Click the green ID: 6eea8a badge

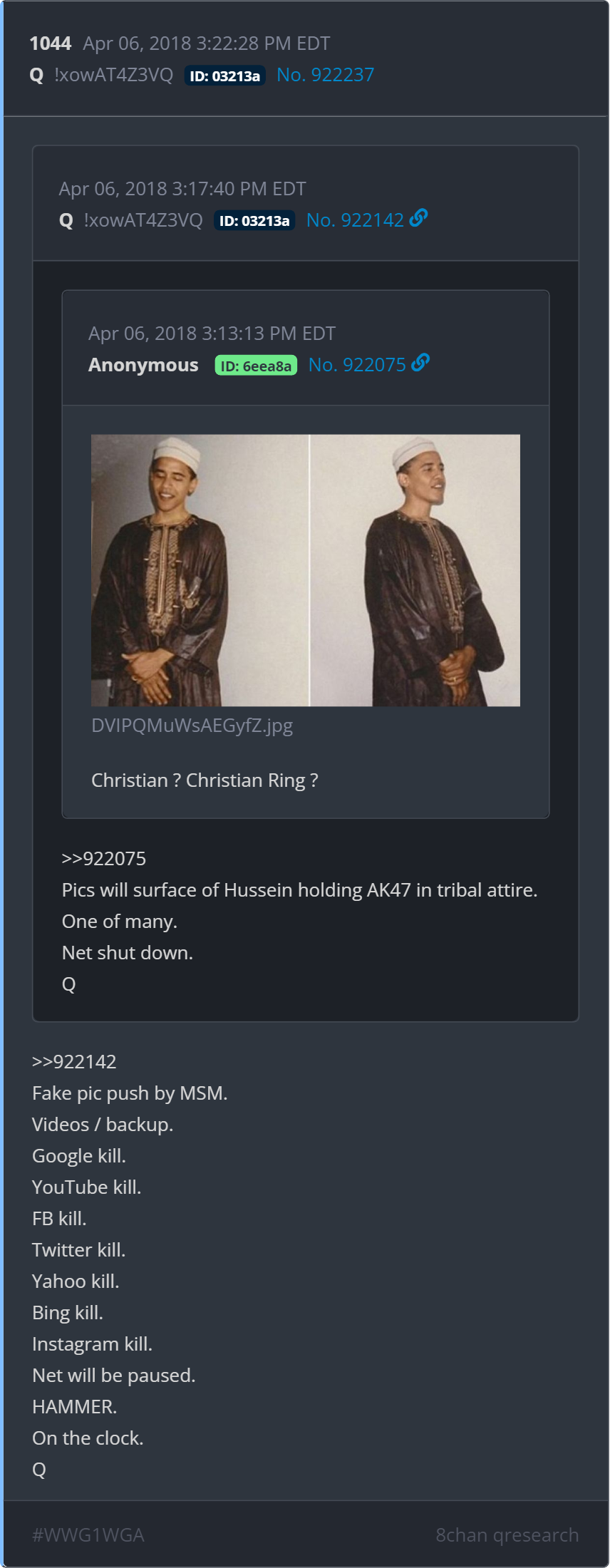tap(256, 366)
